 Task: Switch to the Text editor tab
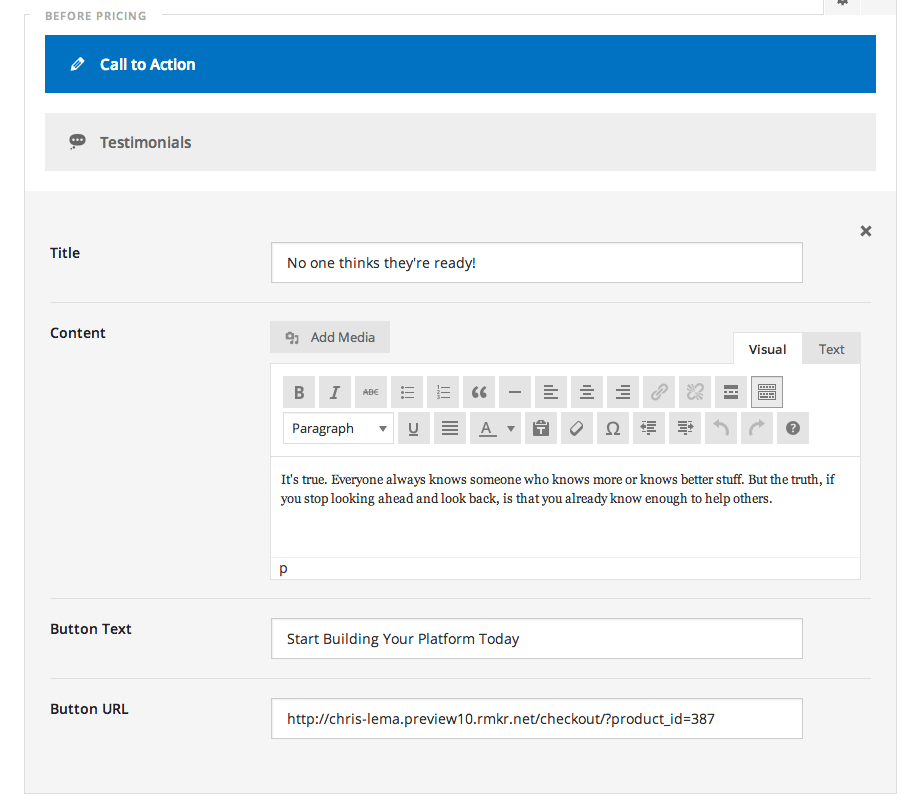pyautogui.click(x=830, y=348)
